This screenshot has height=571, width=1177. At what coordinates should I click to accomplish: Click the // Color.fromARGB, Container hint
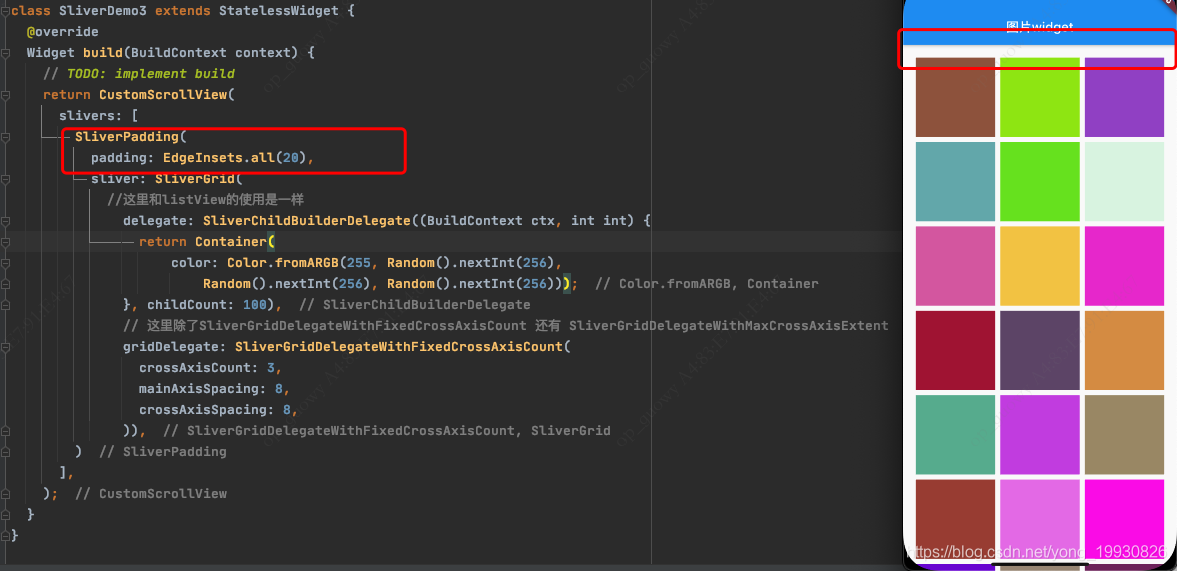click(x=707, y=284)
